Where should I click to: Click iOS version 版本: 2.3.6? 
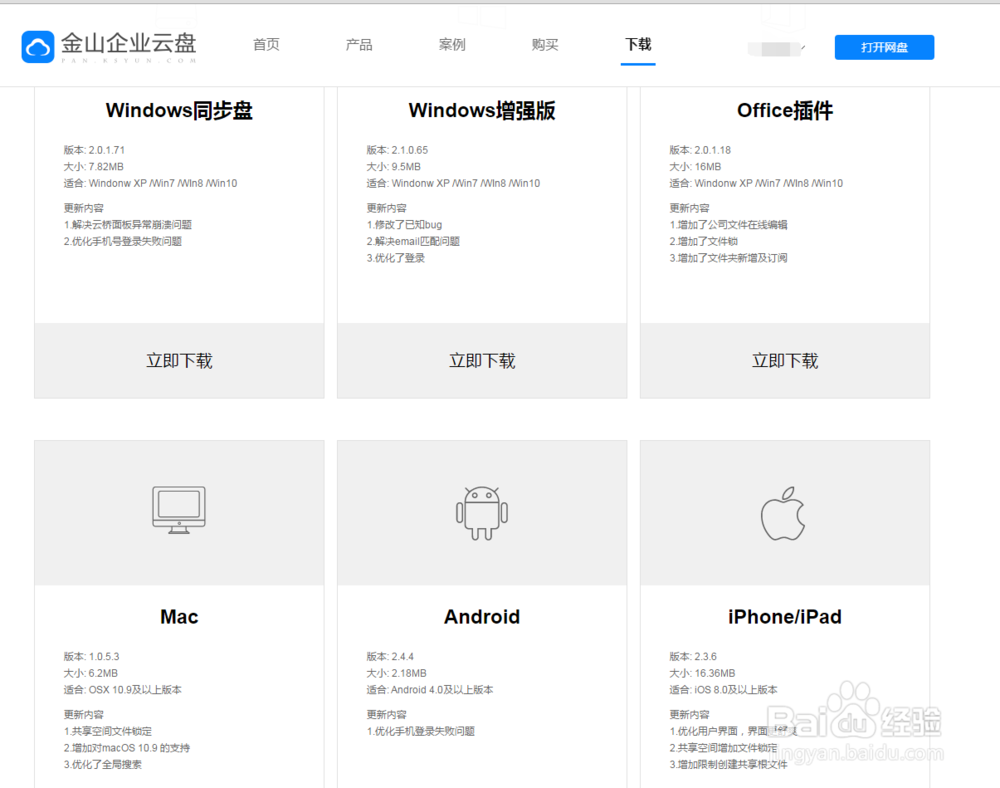point(693,656)
